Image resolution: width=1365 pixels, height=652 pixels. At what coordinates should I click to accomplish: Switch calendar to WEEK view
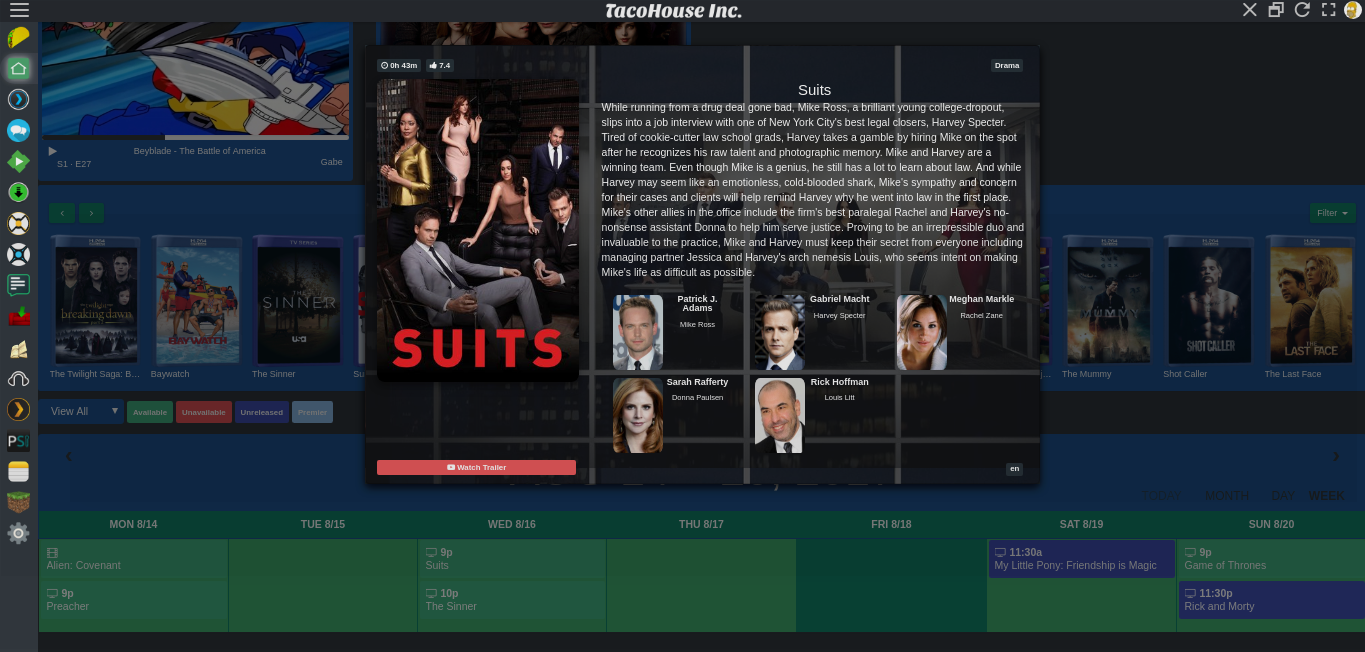click(x=1326, y=496)
